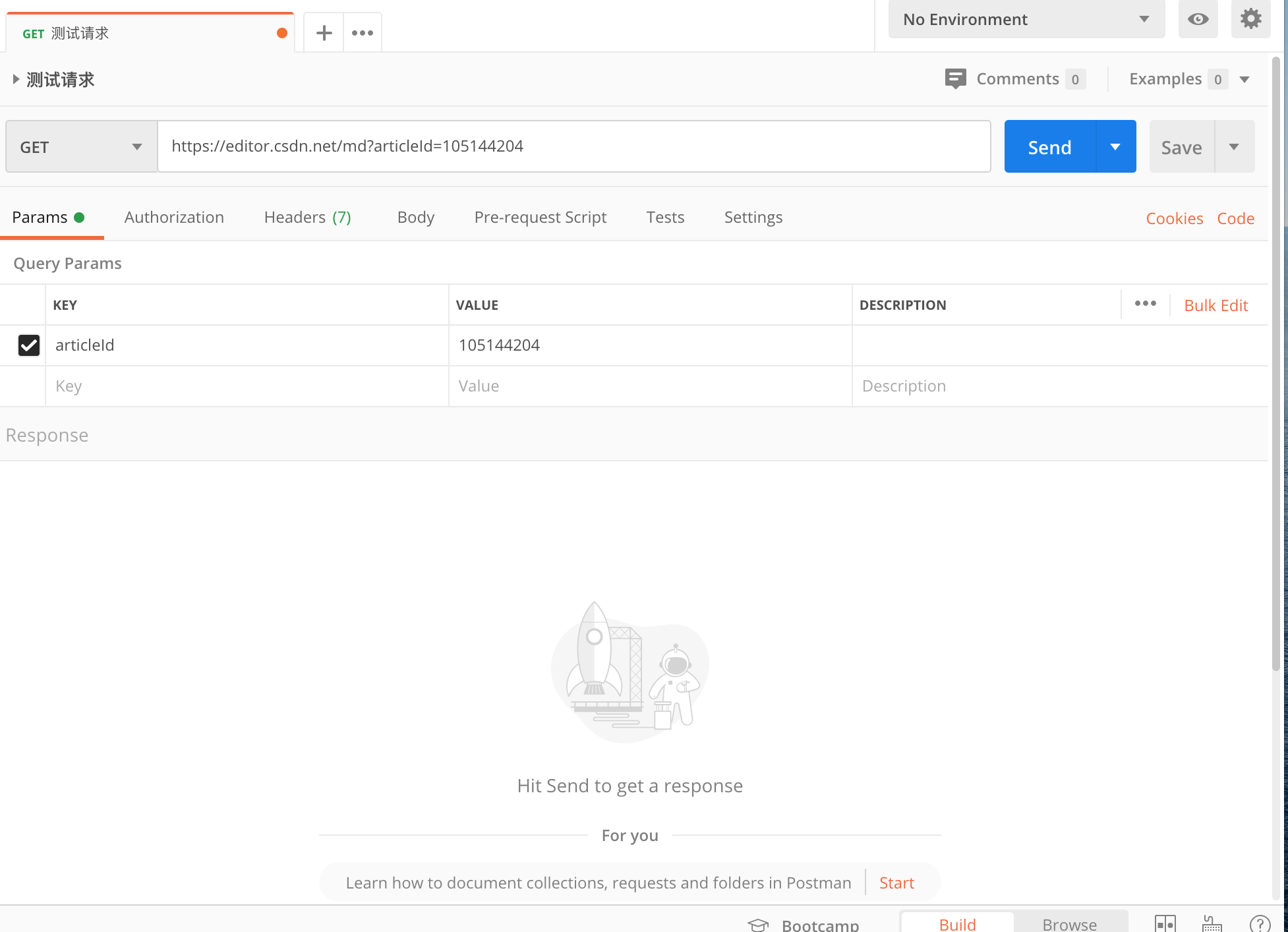Click the Send button
Viewport: 1288px width, 932px height.
pyautogui.click(x=1049, y=146)
